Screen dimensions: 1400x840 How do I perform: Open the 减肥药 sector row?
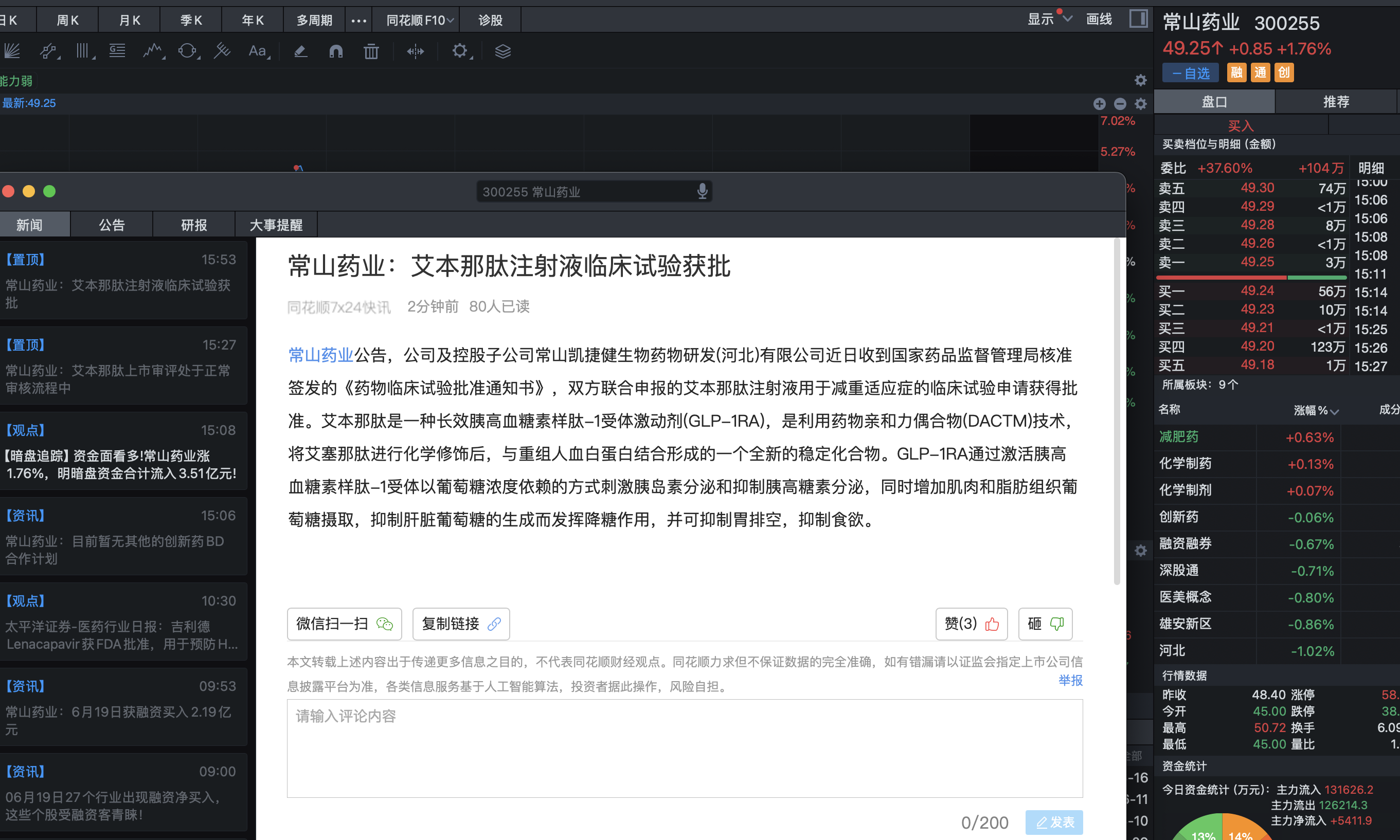1277,437
